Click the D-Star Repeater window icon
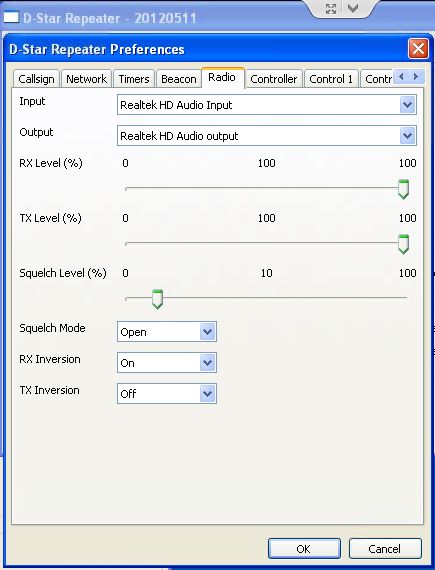The width and height of the screenshot is (435, 570). pos(10,17)
